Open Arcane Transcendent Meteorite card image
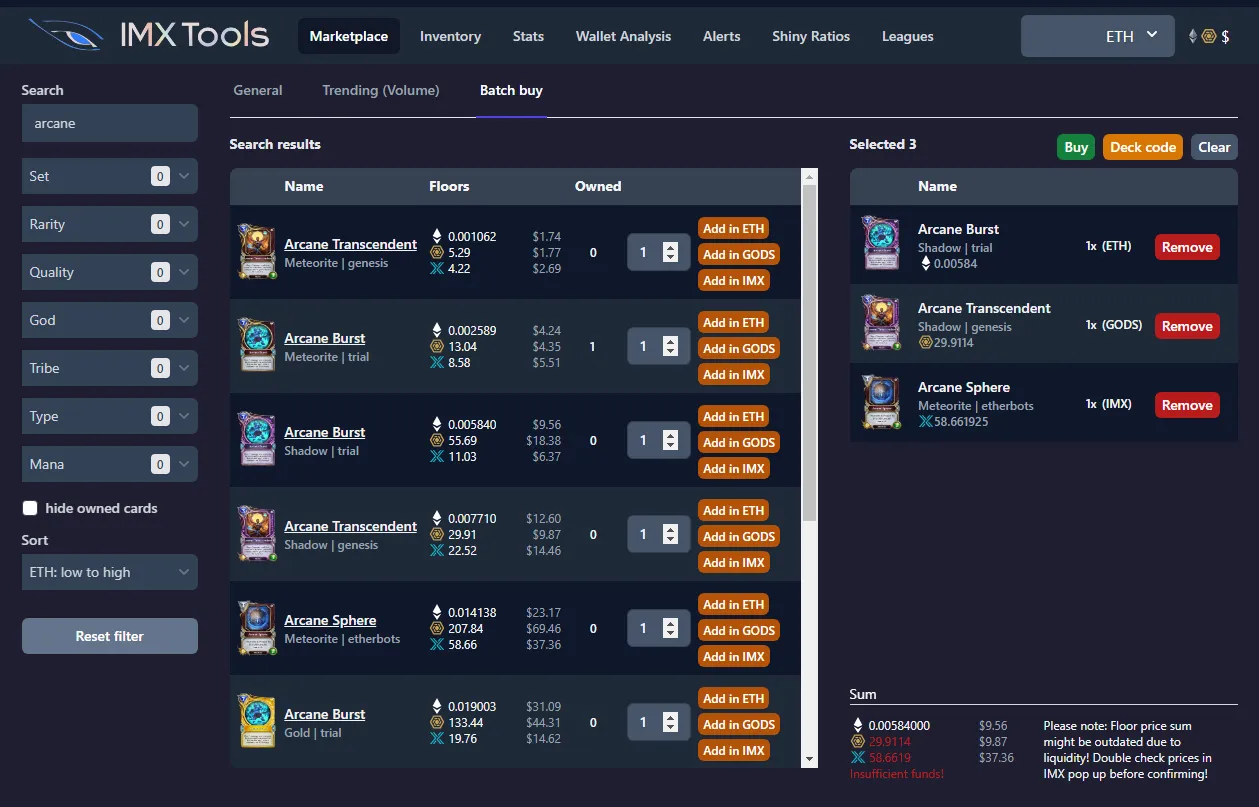1259x807 pixels. pos(257,252)
